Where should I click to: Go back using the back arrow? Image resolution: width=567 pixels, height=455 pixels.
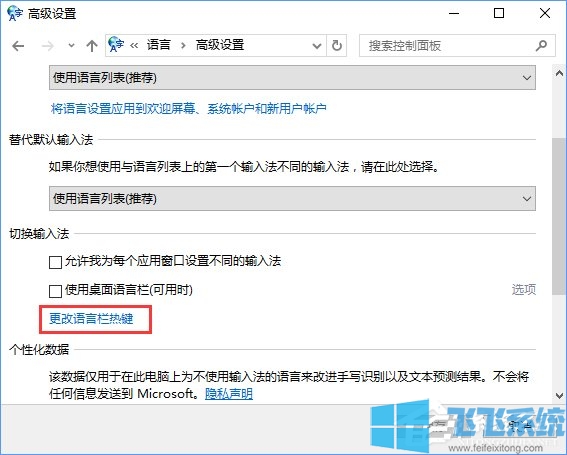[18, 46]
